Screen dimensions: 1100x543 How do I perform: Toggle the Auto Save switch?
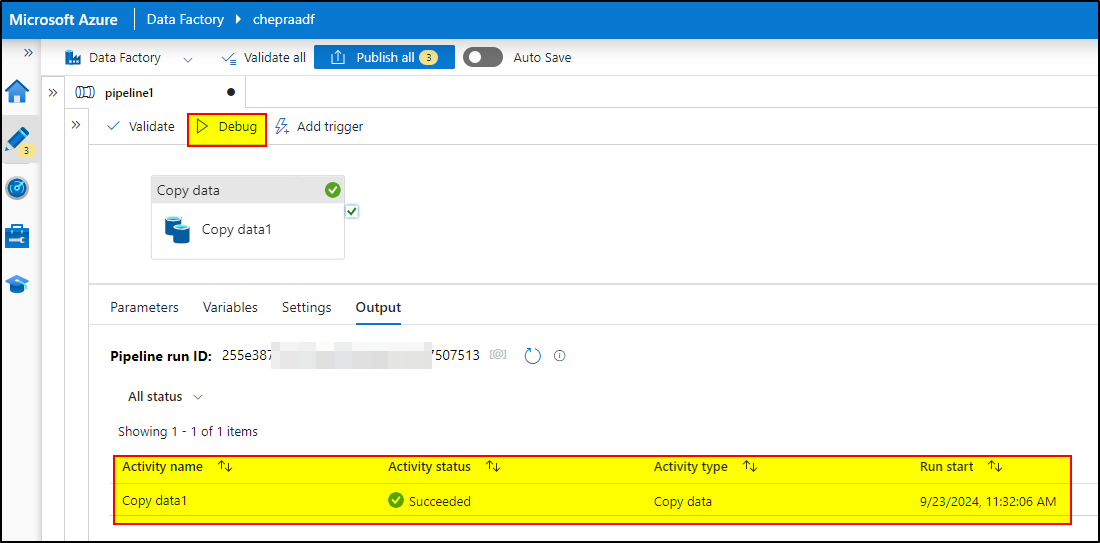click(483, 58)
